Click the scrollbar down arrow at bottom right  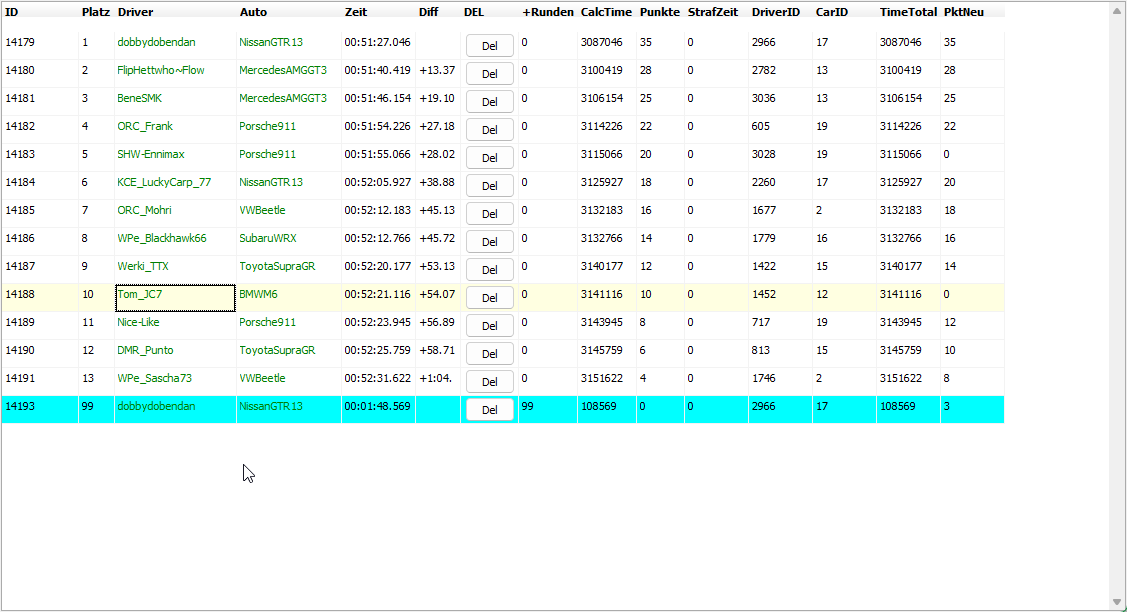click(1117, 602)
